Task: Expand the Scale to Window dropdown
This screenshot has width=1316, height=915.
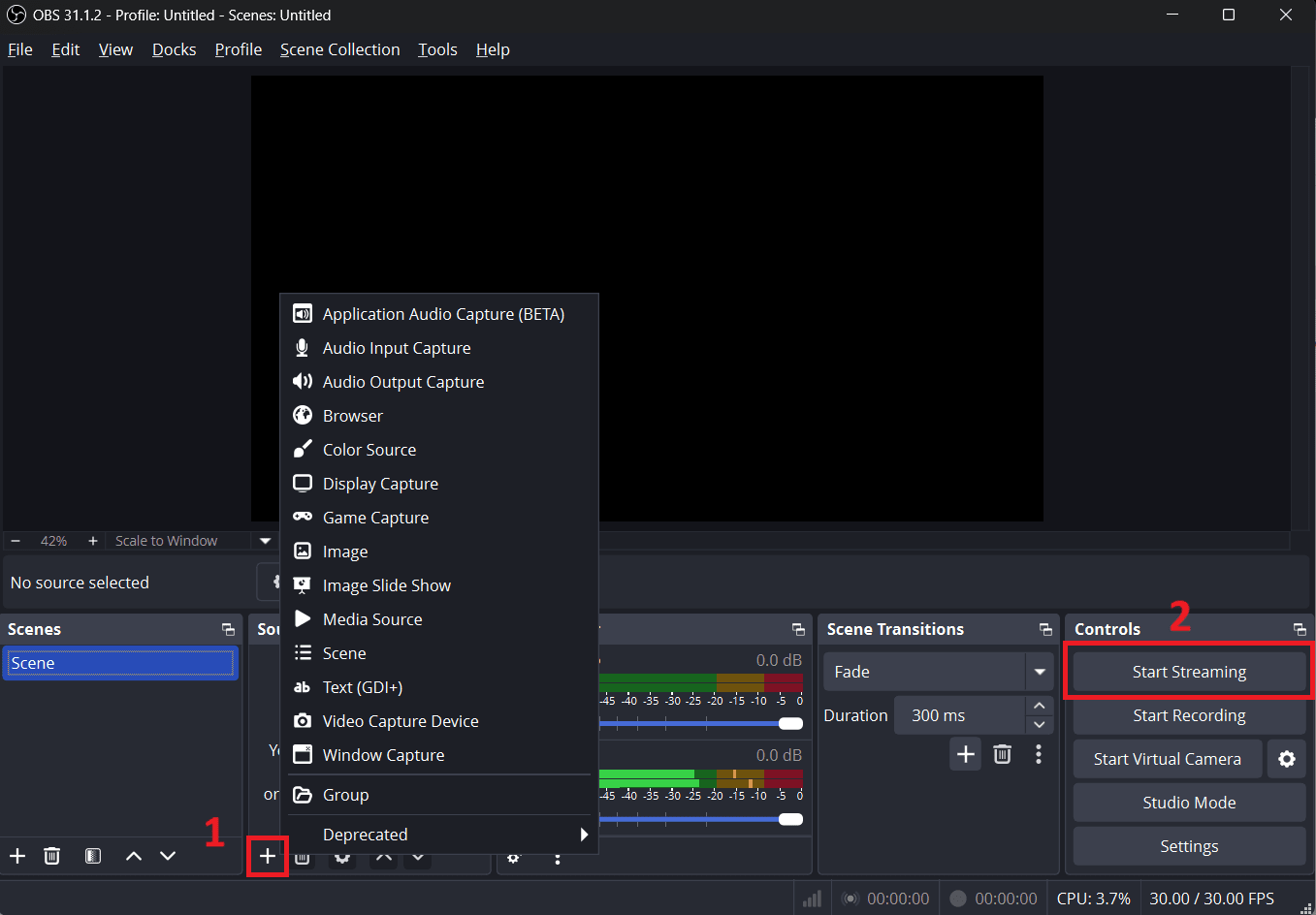Action: pos(265,541)
